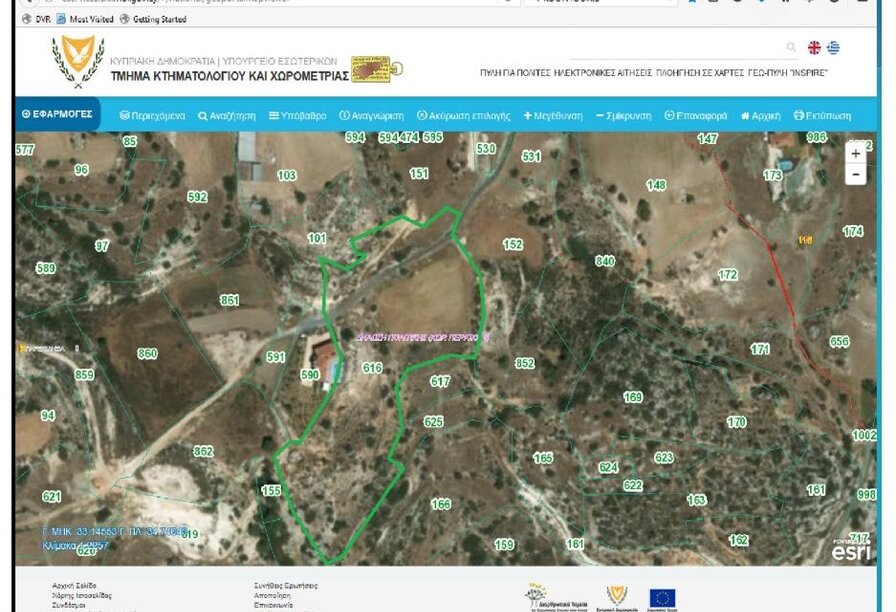The height and width of the screenshot is (612, 896).
Task: Open ΠΛΟΗΓΗΣΗ ΣΕ ΧΑΡΤΕΣ menu
Action: [700, 73]
